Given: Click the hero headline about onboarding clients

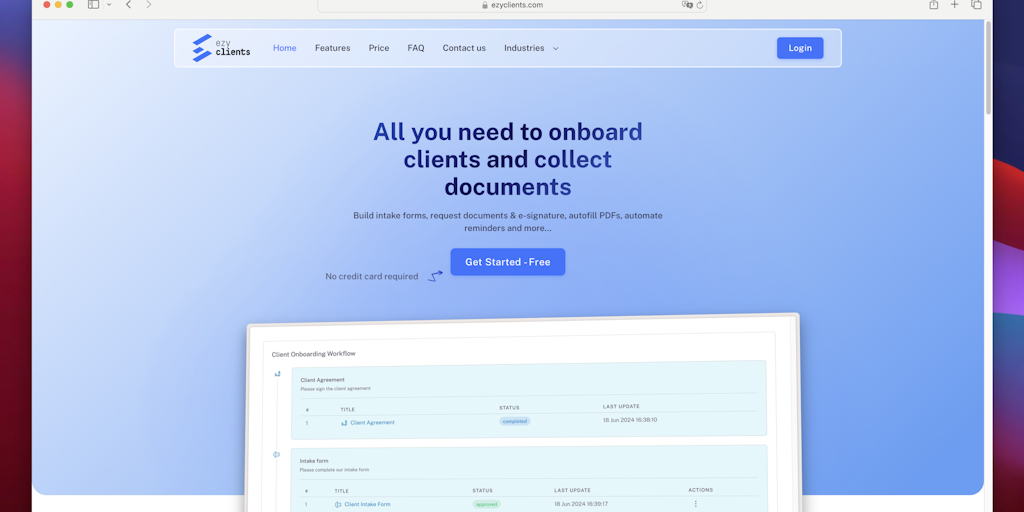Looking at the screenshot, I should coord(507,159).
